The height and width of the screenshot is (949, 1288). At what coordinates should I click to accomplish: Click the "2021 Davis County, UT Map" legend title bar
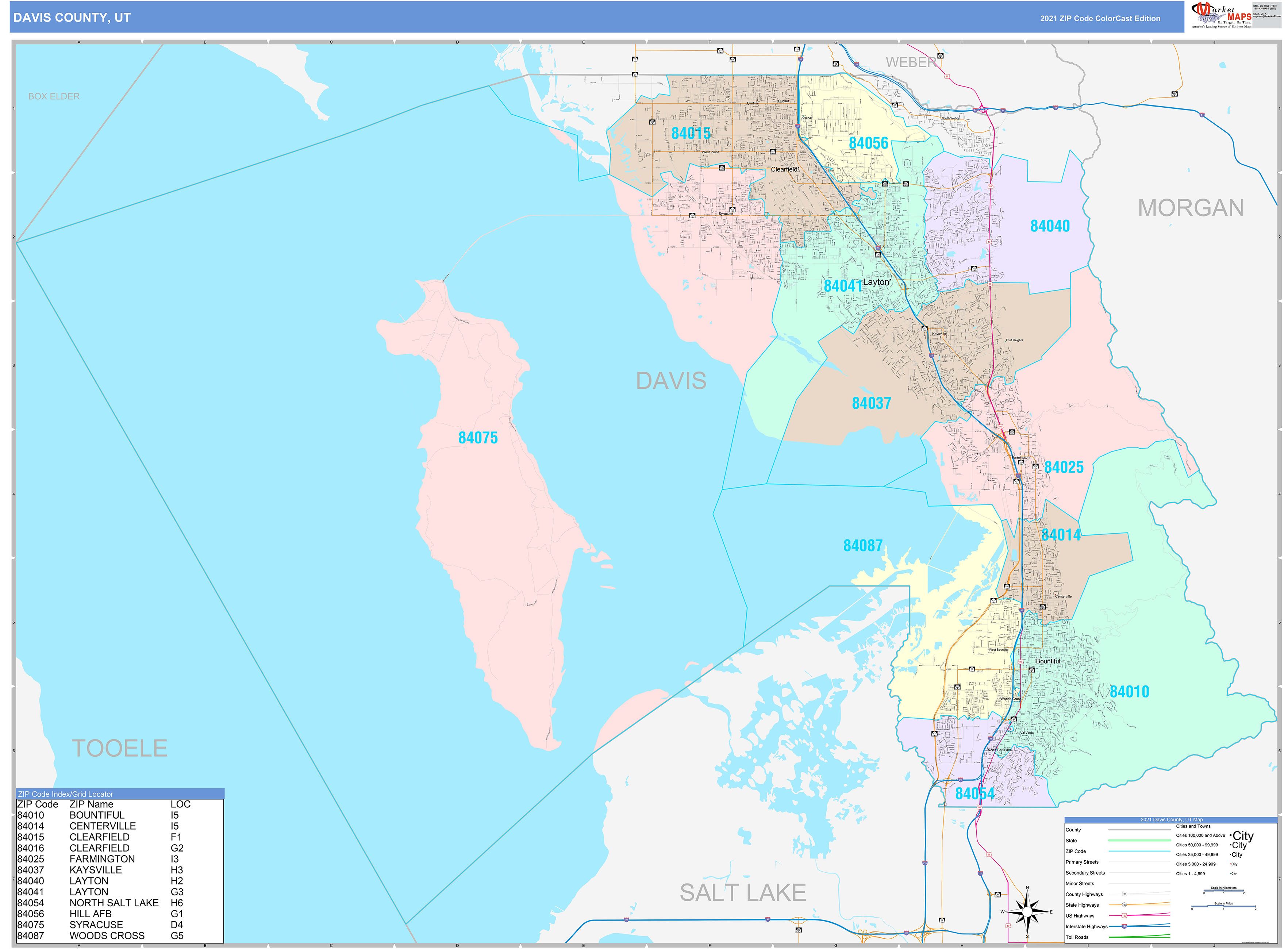(1172, 820)
